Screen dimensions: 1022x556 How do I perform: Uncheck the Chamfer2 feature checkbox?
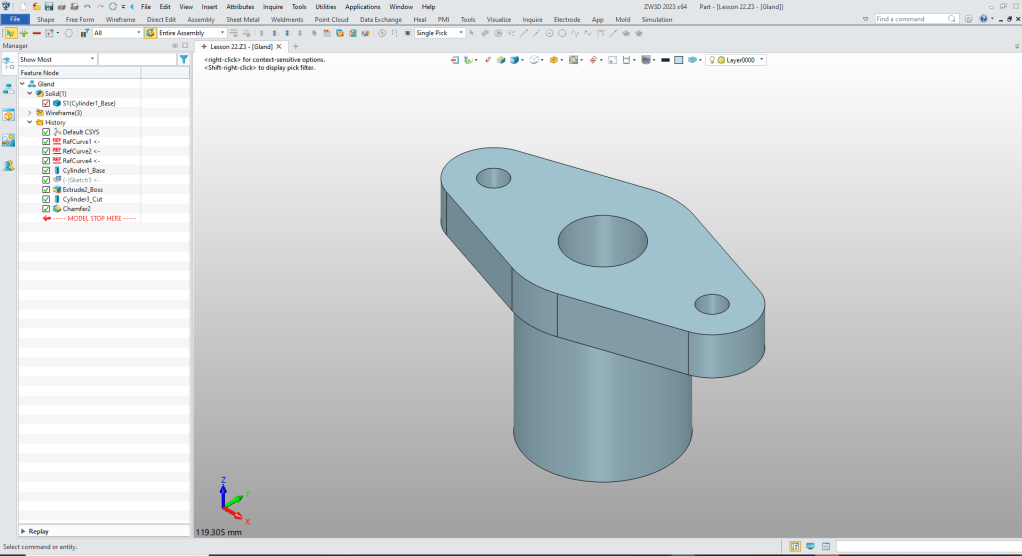46,208
